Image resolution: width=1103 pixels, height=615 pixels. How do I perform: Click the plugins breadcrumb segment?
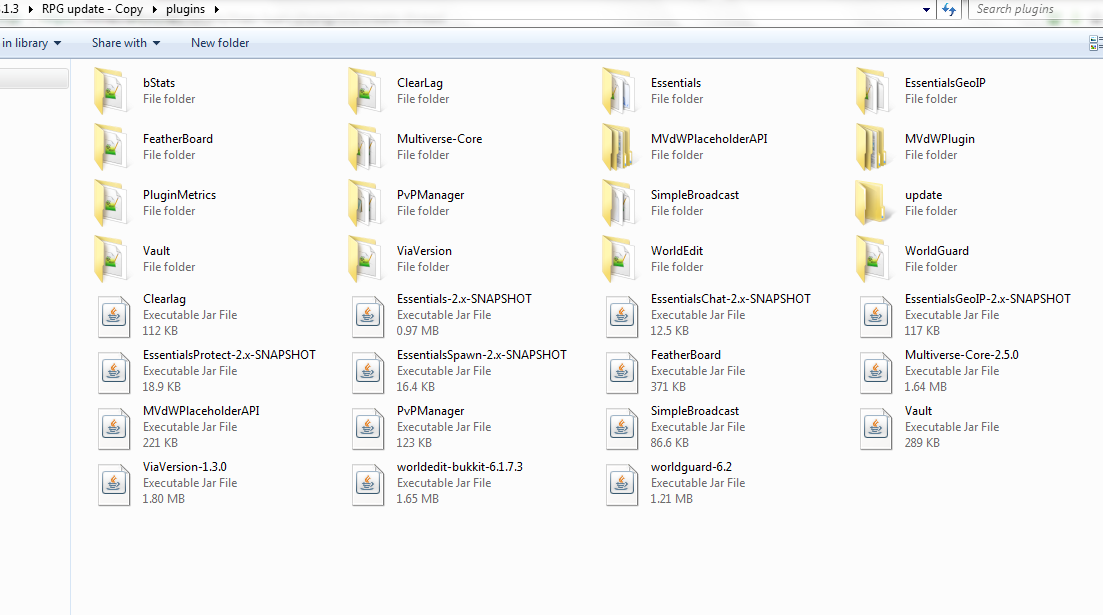pos(186,9)
